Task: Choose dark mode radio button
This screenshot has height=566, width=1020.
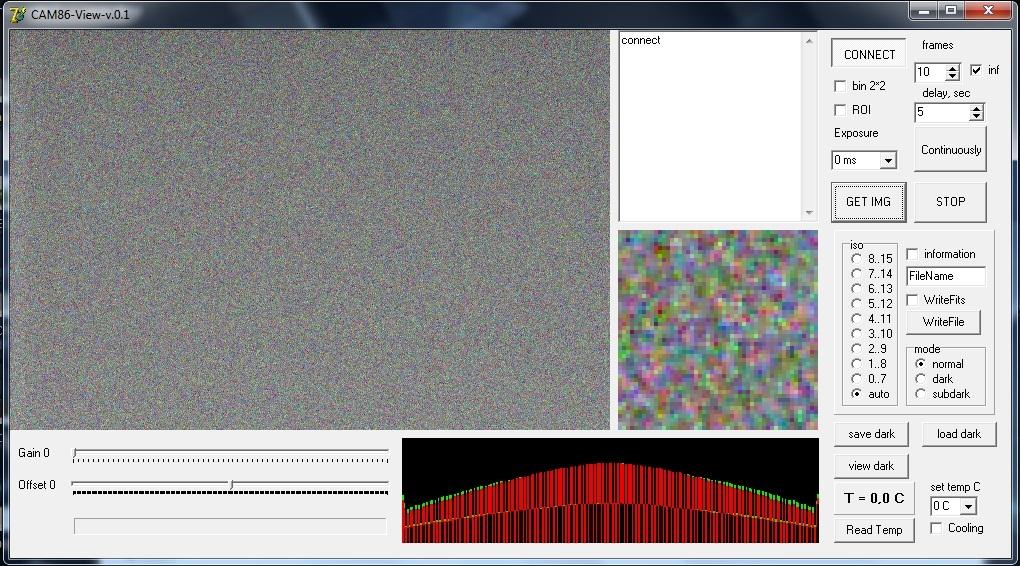Action: coord(920,379)
